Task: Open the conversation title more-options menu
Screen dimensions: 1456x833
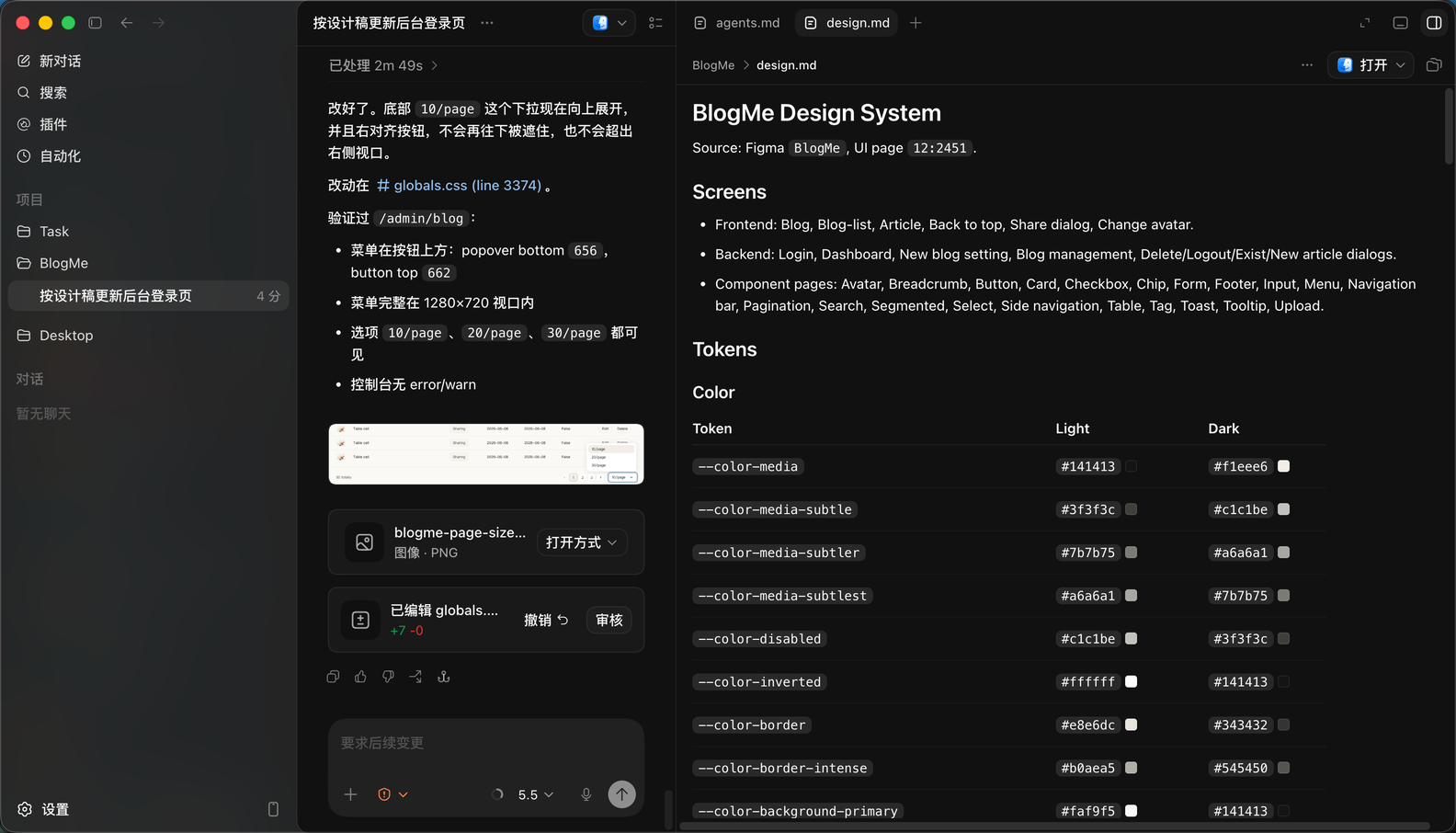Action: coord(487,23)
